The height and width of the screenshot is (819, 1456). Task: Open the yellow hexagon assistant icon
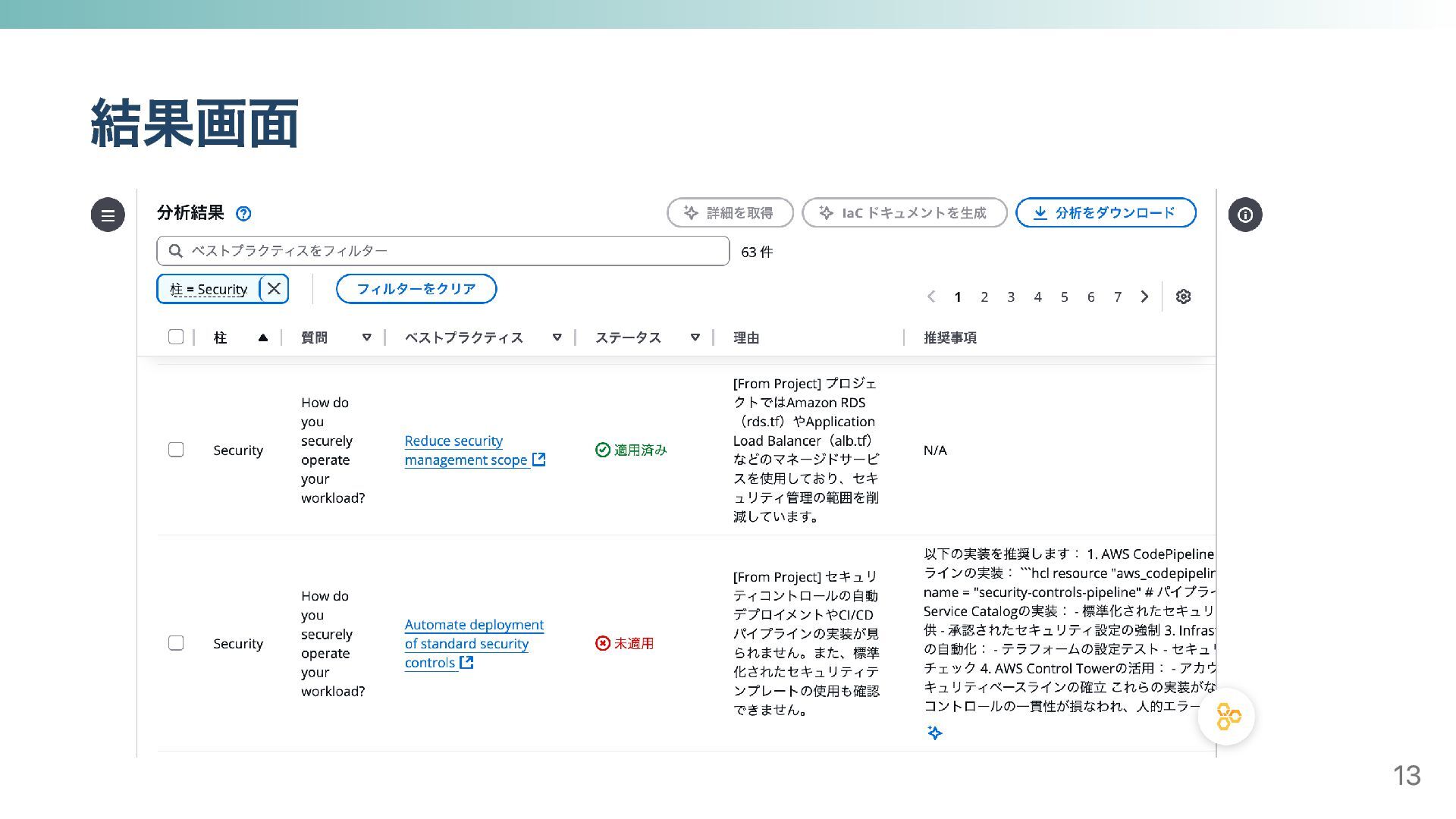[1226, 717]
